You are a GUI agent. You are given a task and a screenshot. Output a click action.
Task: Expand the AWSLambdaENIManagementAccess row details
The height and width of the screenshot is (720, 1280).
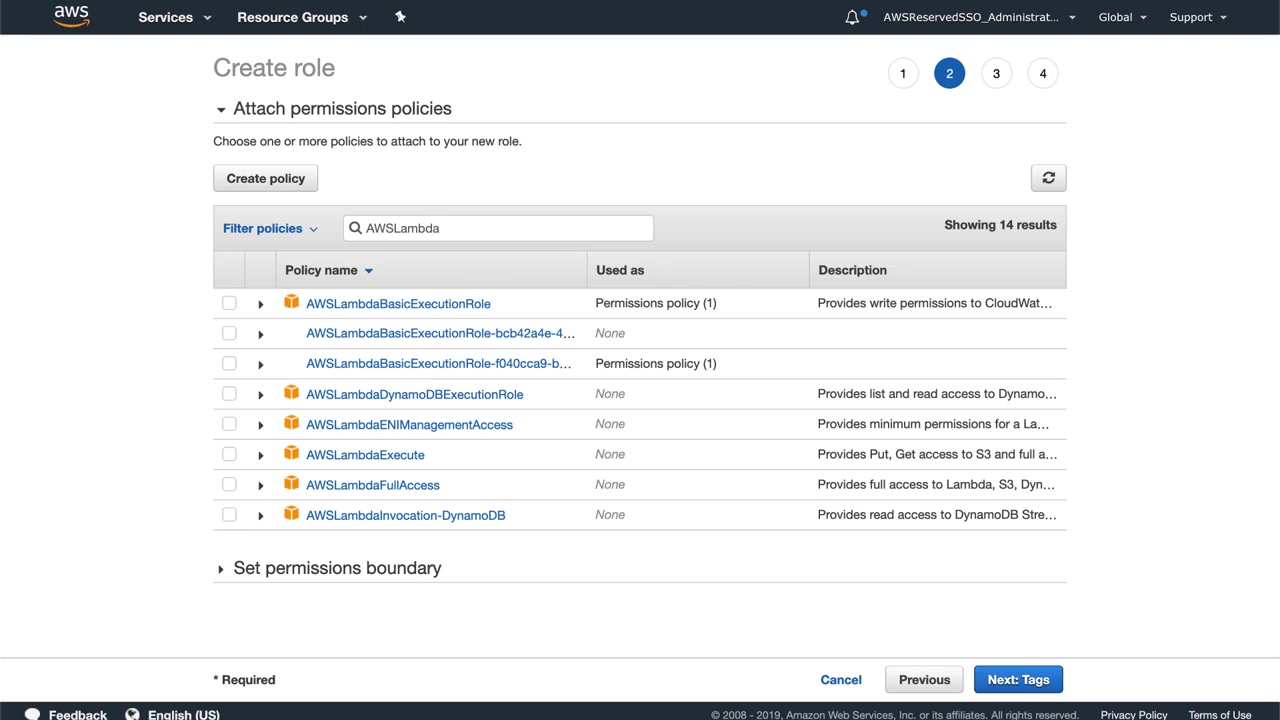click(260, 425)
